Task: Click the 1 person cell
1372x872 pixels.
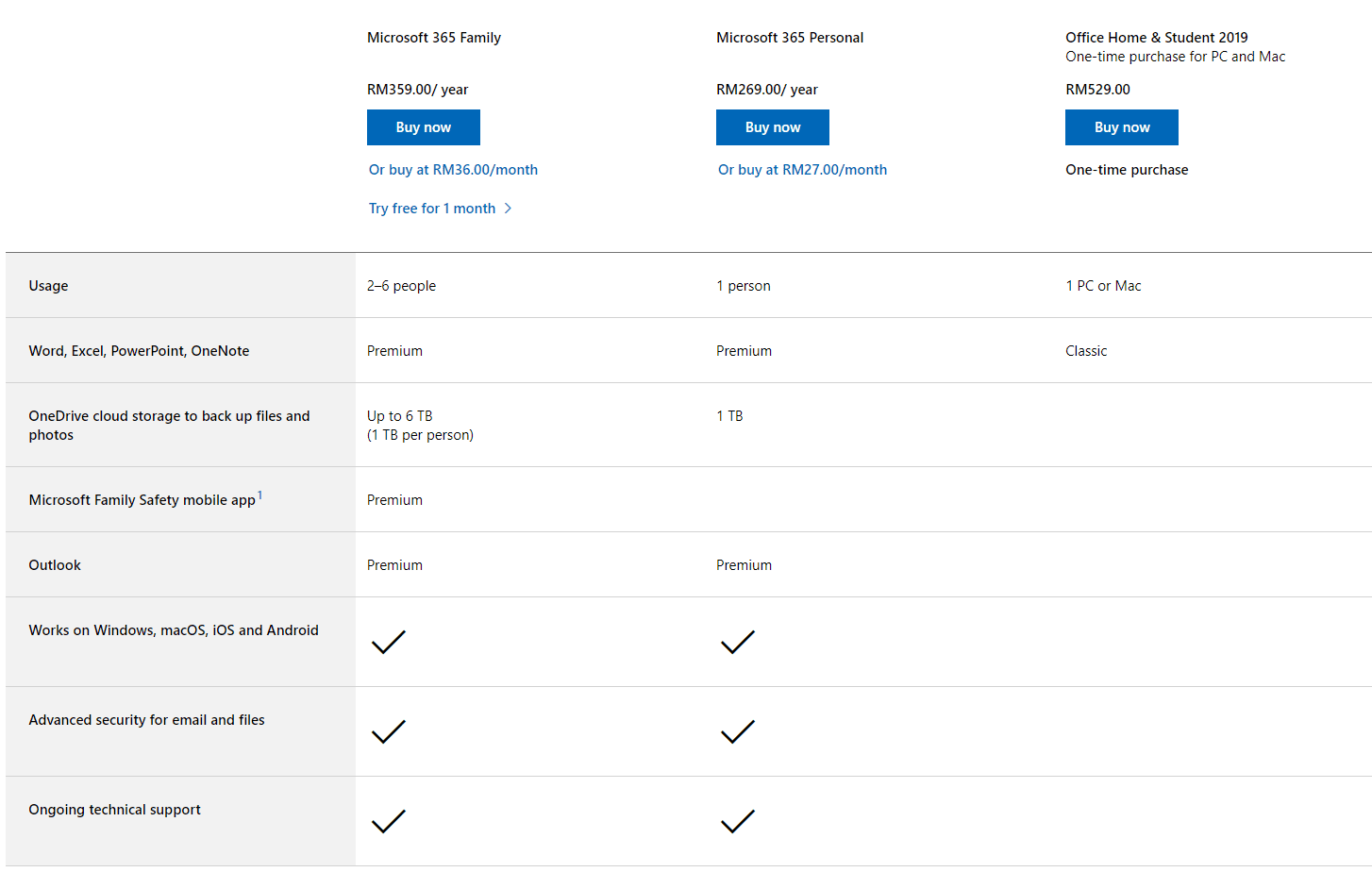Action: point(743,286)
